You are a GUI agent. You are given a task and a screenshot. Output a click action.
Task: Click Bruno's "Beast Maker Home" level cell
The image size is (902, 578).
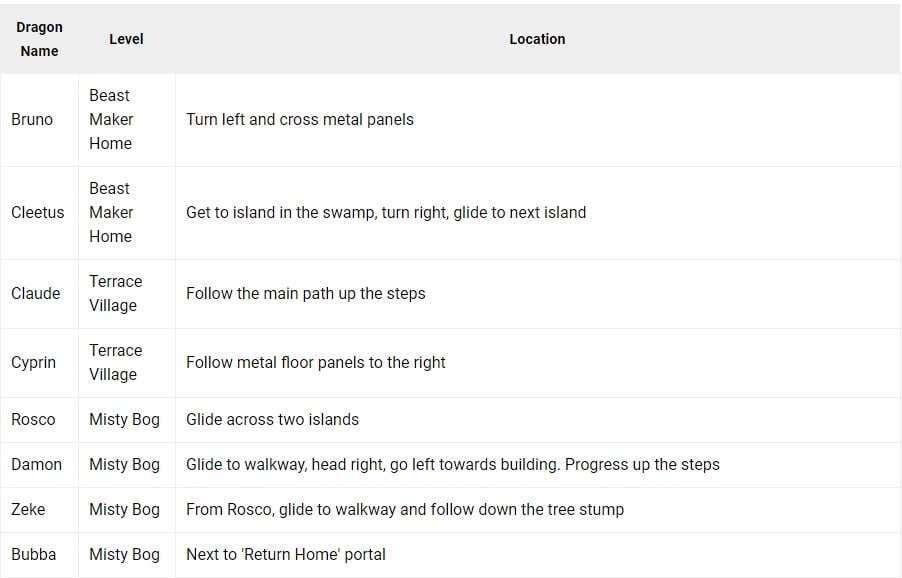(111, 119)
